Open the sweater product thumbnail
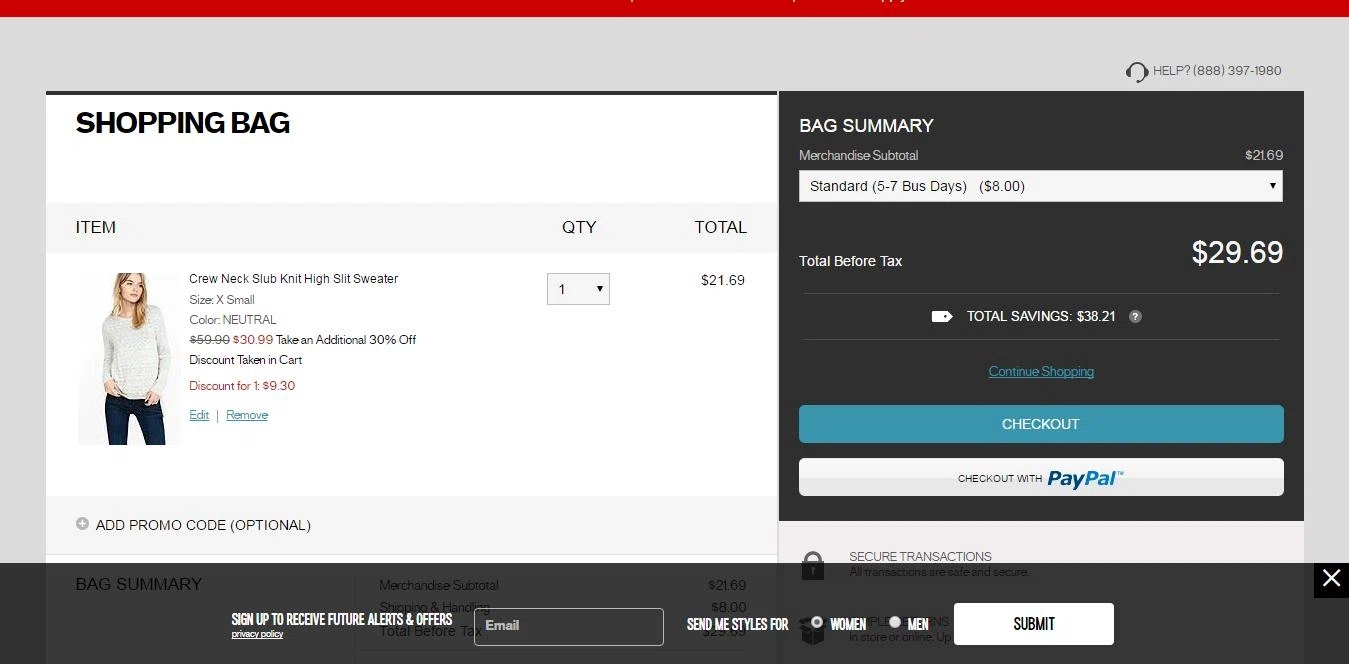The image size is (1349, 664). tap(129, 358)
